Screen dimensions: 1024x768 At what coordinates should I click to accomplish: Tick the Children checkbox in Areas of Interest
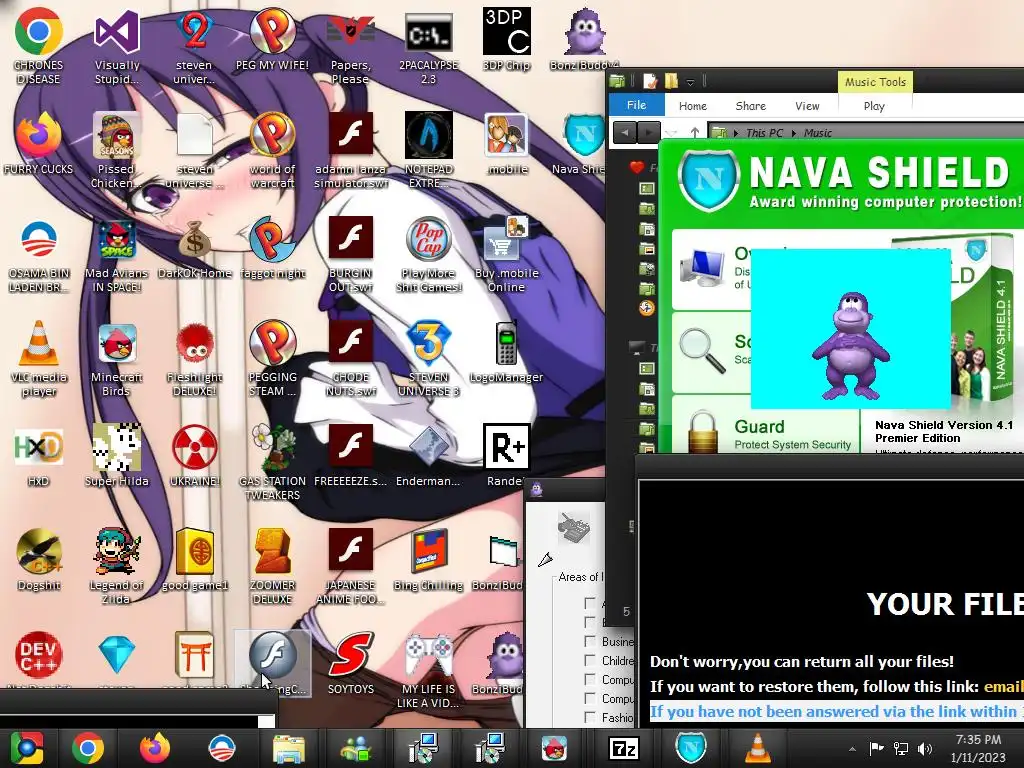point(590,660)
